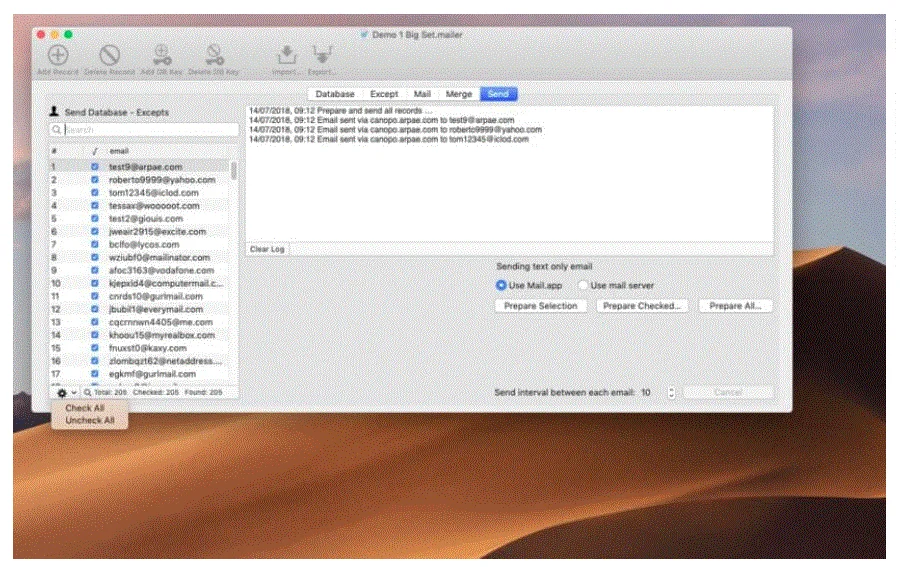
Task: Toggle the checkbox for wziubf0@mailinator.com
Action: tap(95, 257)
